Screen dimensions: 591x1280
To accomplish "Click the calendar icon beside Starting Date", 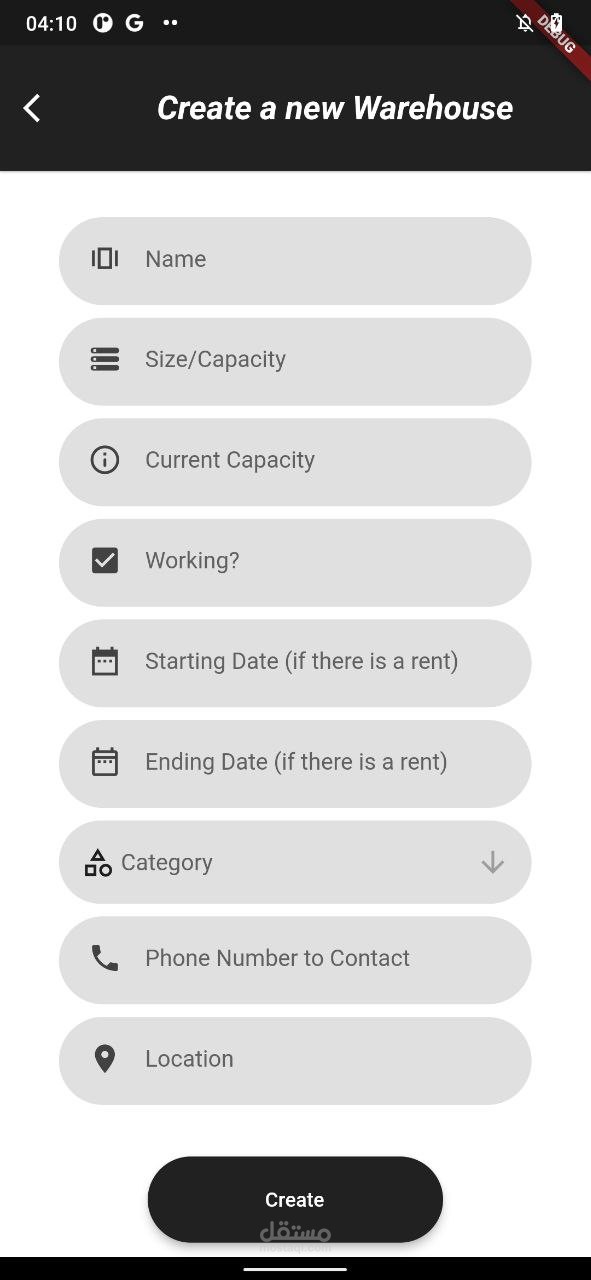I will (x=105, y=661).
